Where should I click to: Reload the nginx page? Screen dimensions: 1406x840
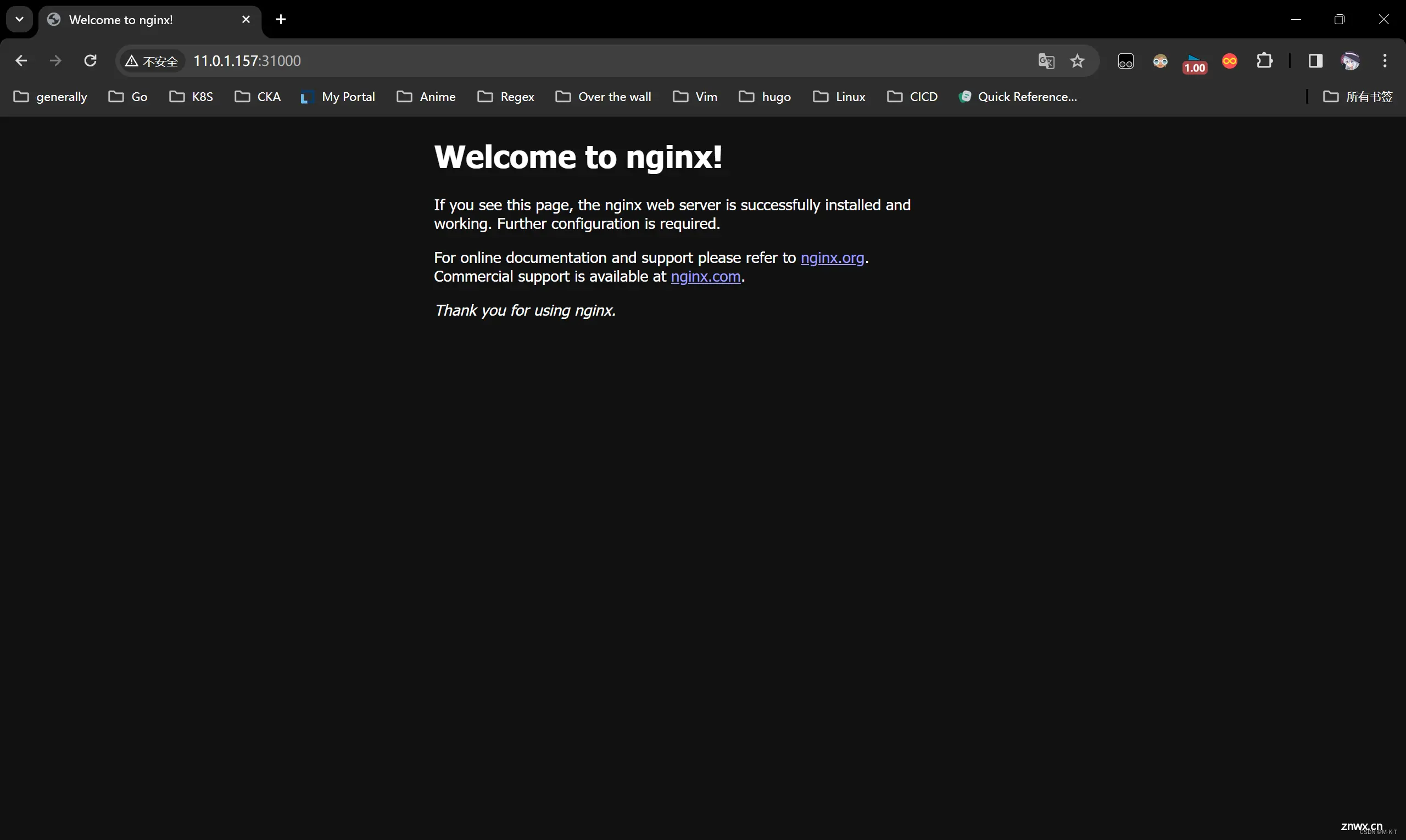point(90,60)
